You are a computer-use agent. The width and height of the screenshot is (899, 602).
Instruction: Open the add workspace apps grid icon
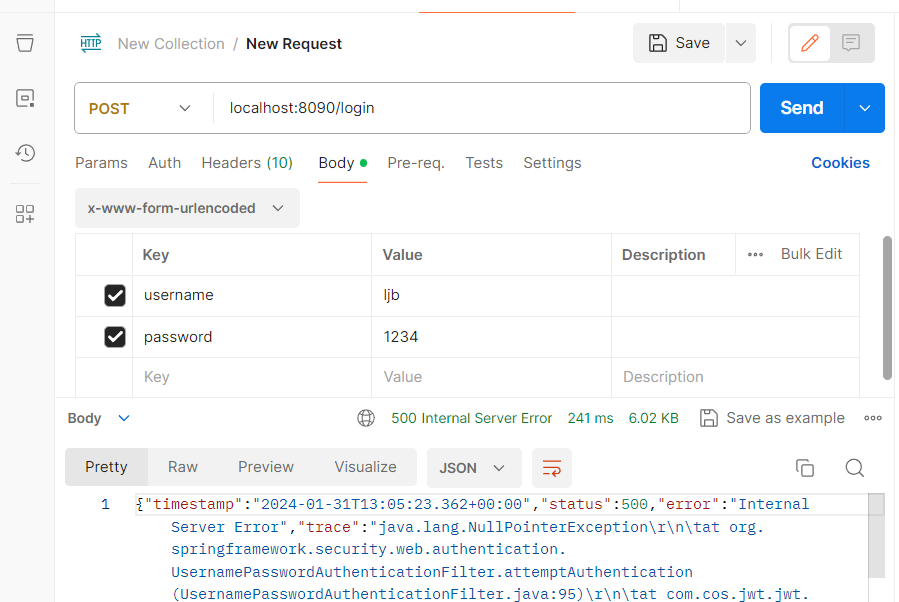pos(25,214)
